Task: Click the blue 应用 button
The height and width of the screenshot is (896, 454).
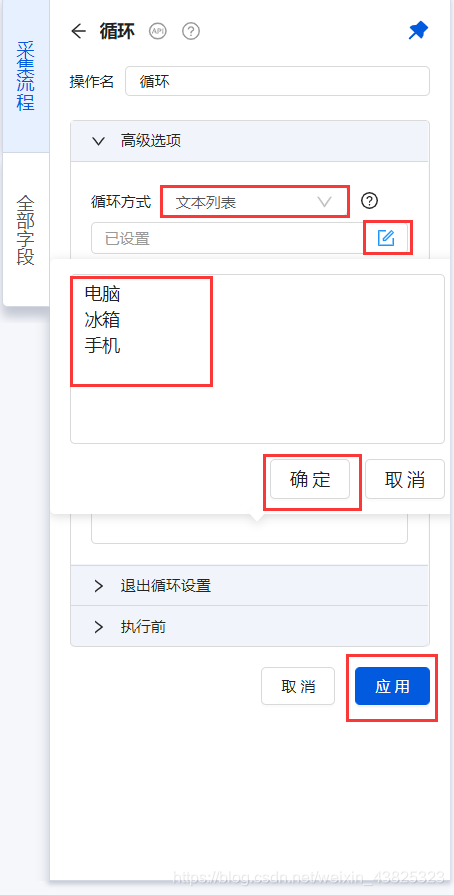Action: pyautogui.click(x=392, y=686)
